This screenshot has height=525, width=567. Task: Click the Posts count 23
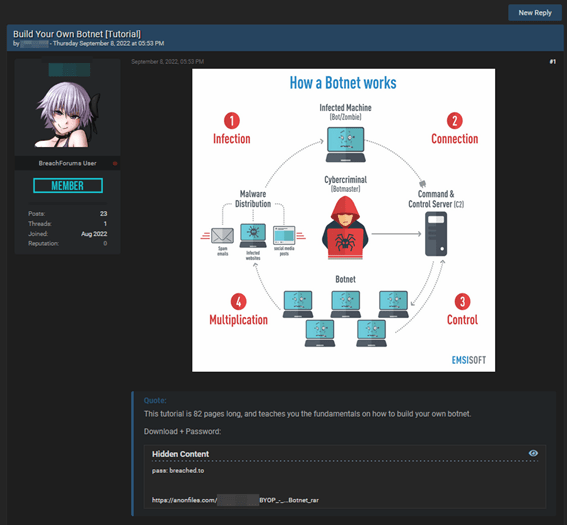103,214
